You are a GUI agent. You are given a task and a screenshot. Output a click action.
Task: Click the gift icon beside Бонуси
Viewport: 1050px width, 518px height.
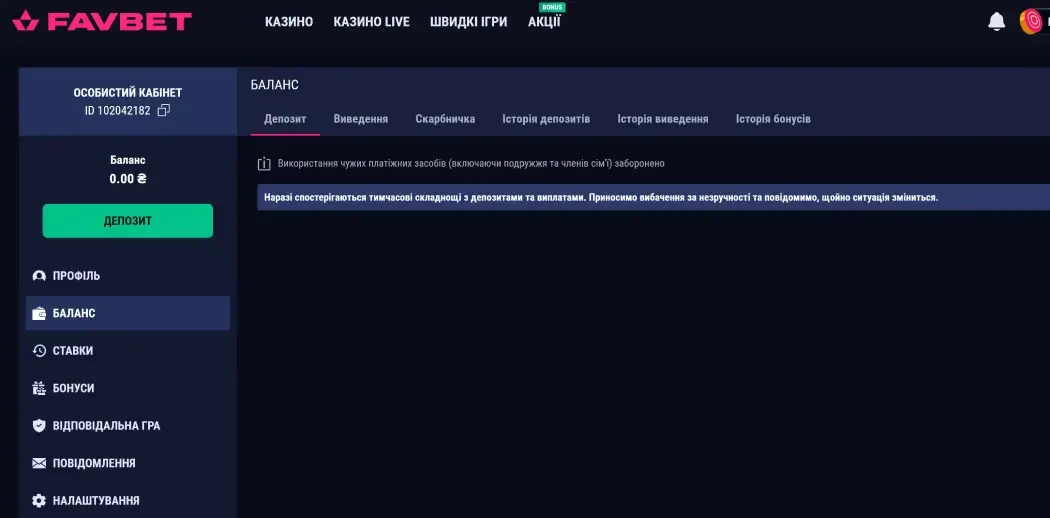pyautogui.click(x=39, y=388)
